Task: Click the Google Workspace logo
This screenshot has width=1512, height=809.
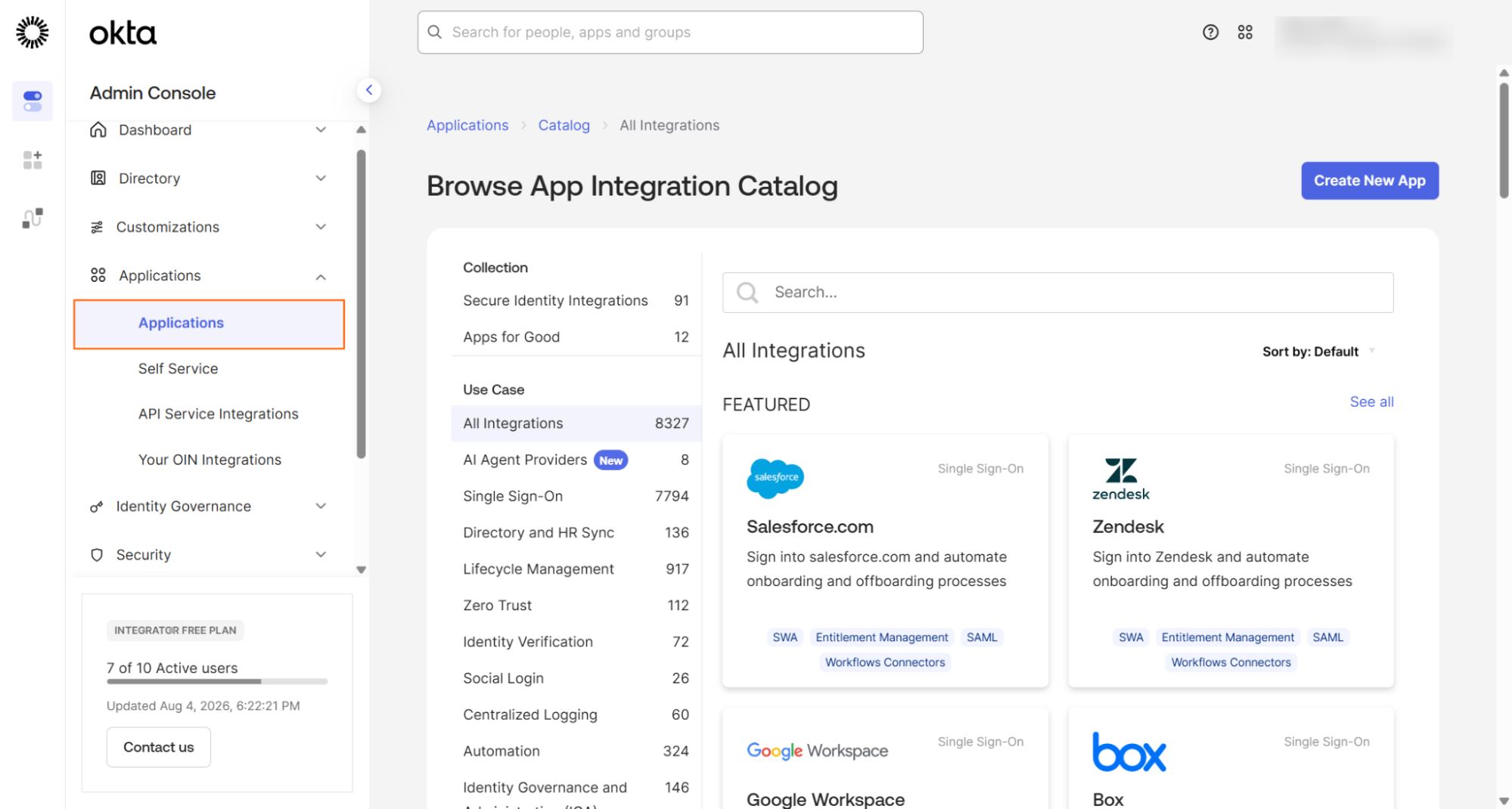Action: pyautogui.click(x=817, y=751)
